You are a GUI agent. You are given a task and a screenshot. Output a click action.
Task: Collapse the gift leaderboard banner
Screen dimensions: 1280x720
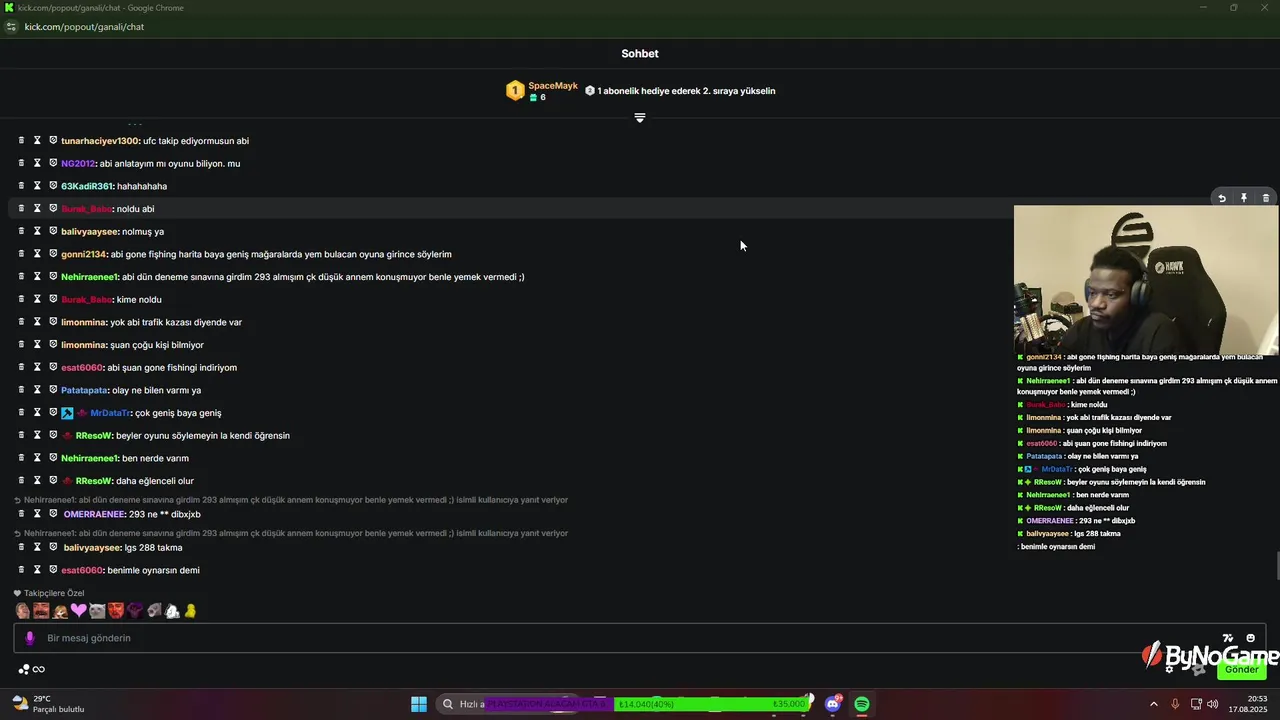tap(640, 117)
